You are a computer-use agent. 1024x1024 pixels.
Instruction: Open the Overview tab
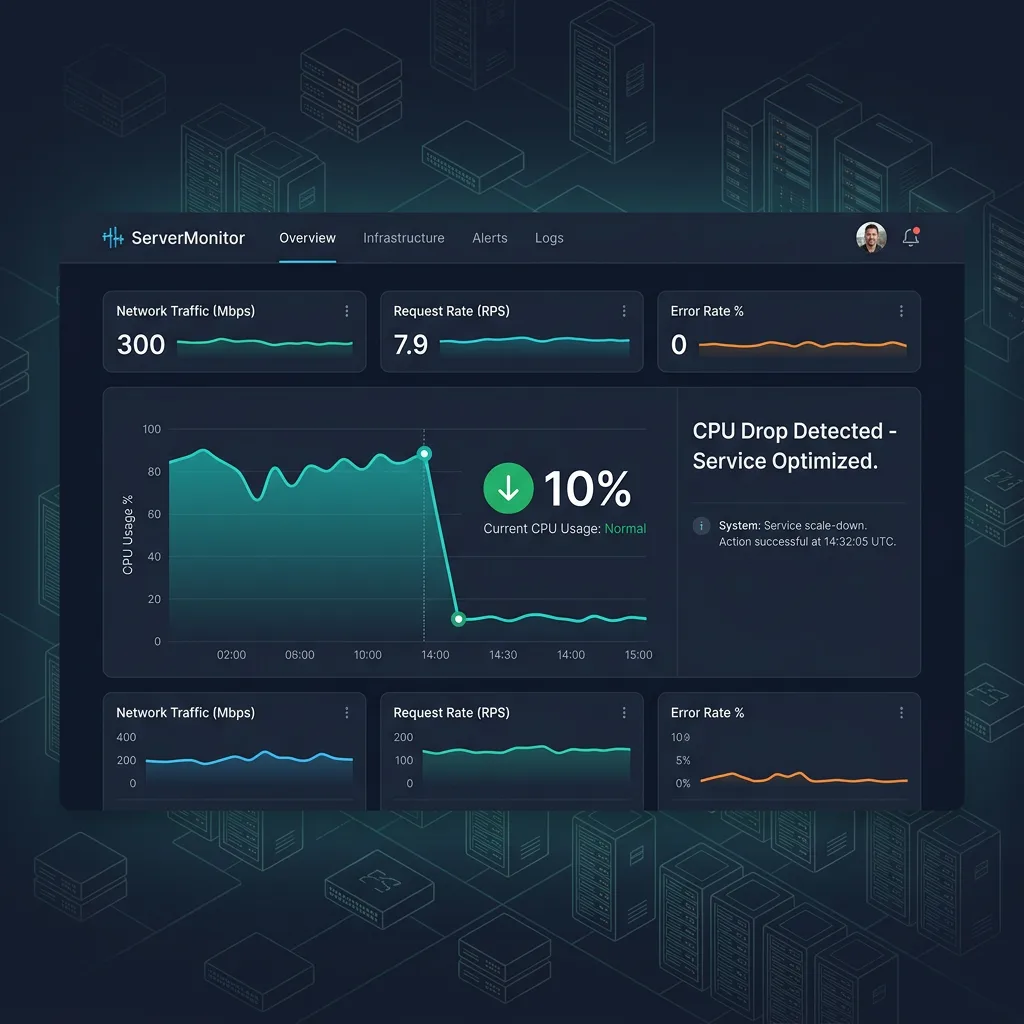[x=307, y=238]
